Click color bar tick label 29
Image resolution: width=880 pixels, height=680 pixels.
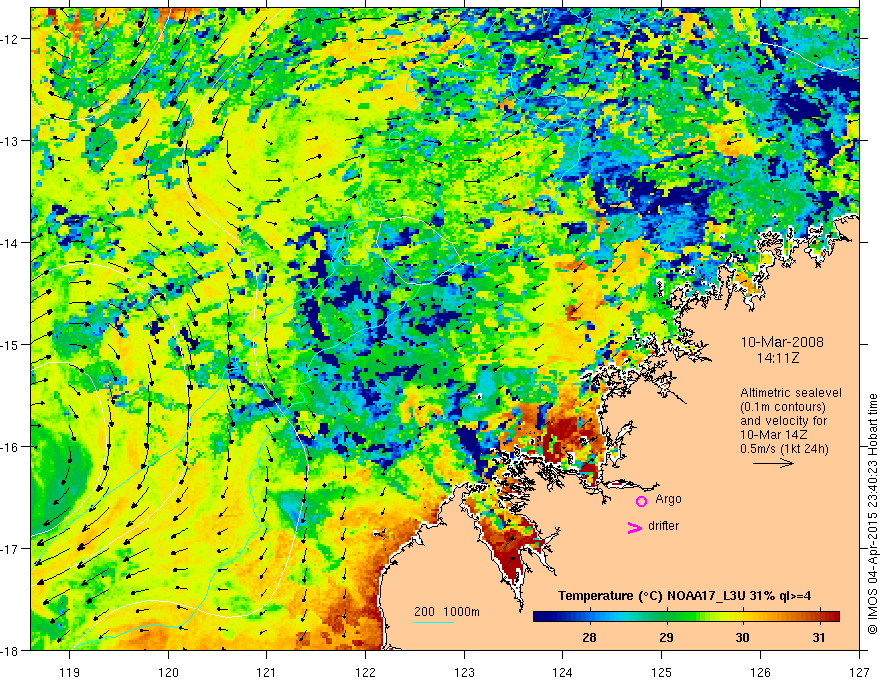click(666, 637)
